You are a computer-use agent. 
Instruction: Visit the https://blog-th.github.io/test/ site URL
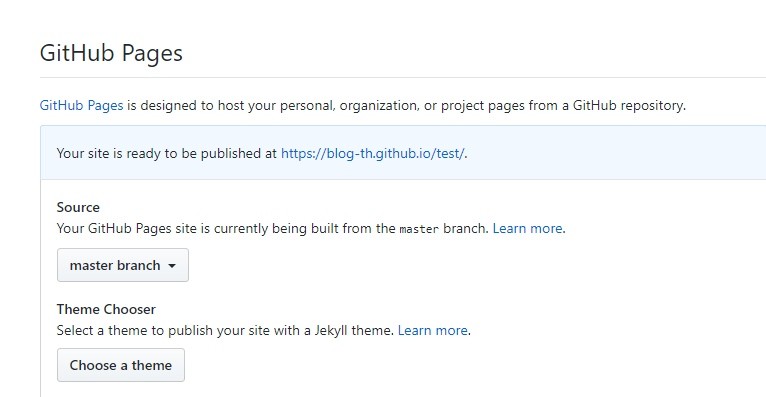pos(372,153)
